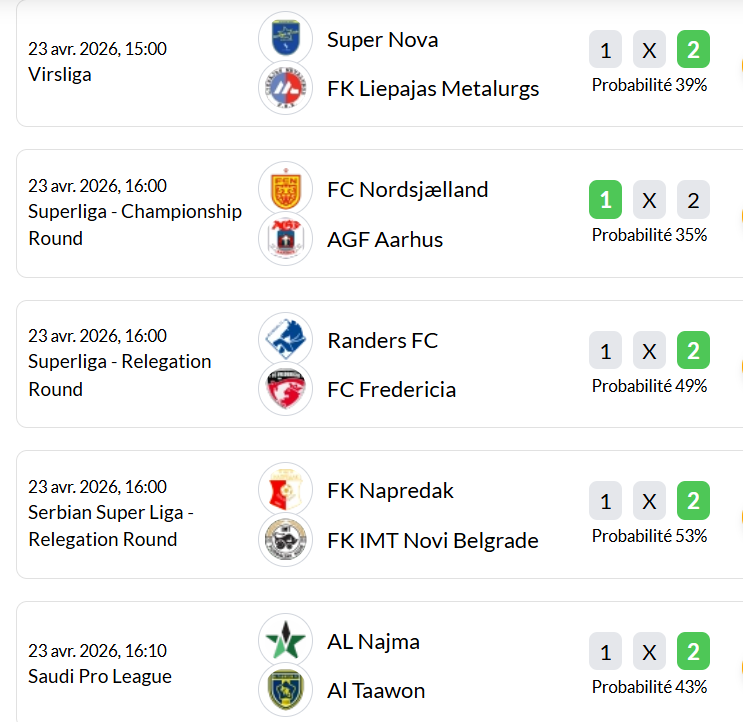The width and height of the screenshot is (743, 722).
Task: Select draw X for Nordsjælland vs Aarhus
Action: [649, 200]
